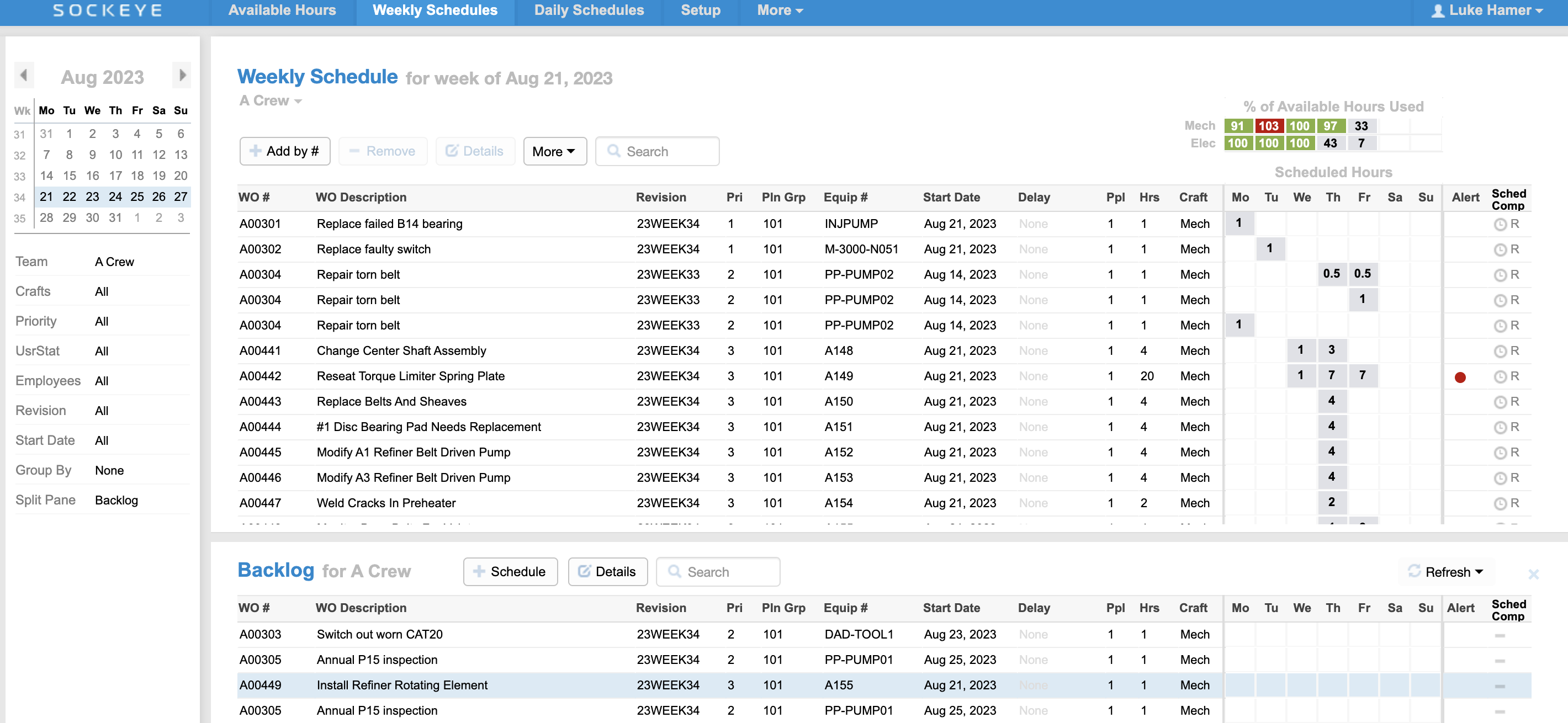The image size is (1568, 723).
Task: Switch to the Daily Schedules tab
Action: pyautogui.click(x=587, y=10)
